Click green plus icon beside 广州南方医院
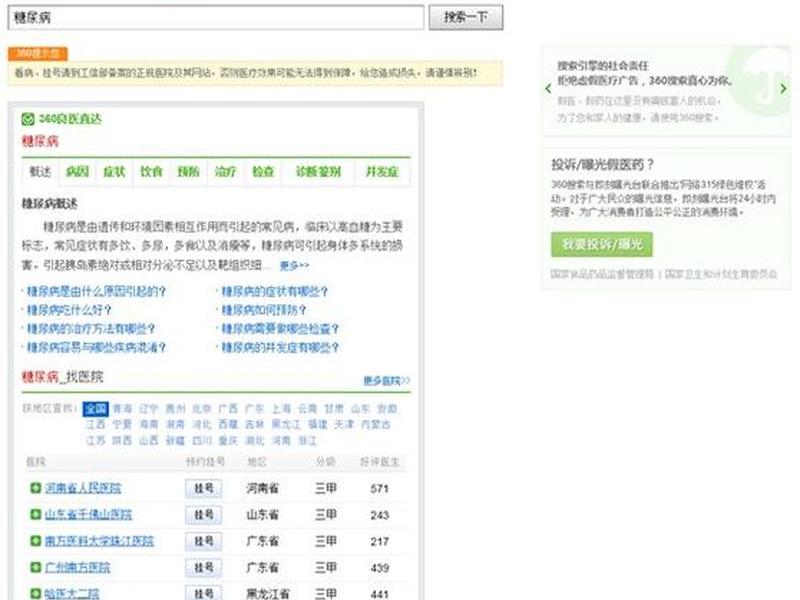The width and height of the screenshot is (800, 600). (x=35, y=567)
